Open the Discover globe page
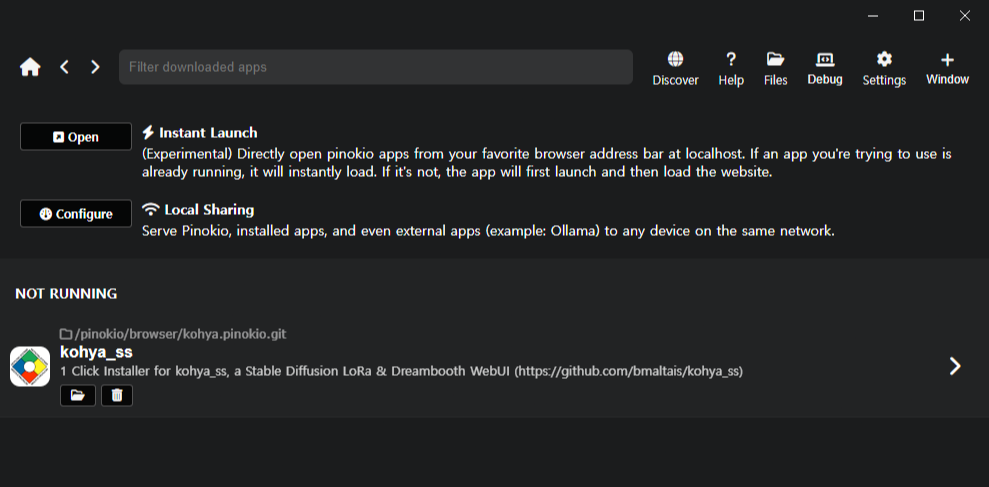The image size is (989, 487). click(x=676, y=69)
